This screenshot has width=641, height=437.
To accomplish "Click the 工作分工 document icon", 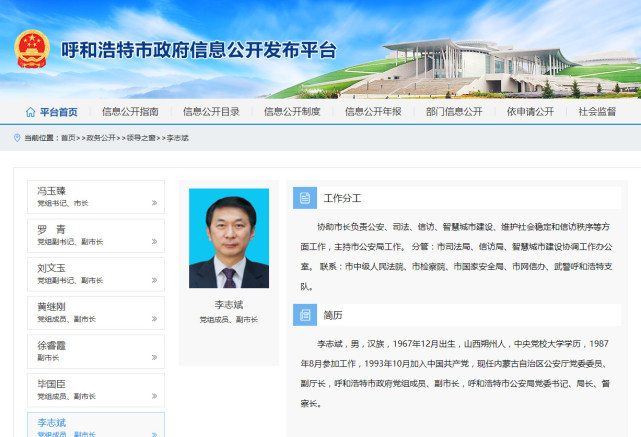I will tap(305, 197).
